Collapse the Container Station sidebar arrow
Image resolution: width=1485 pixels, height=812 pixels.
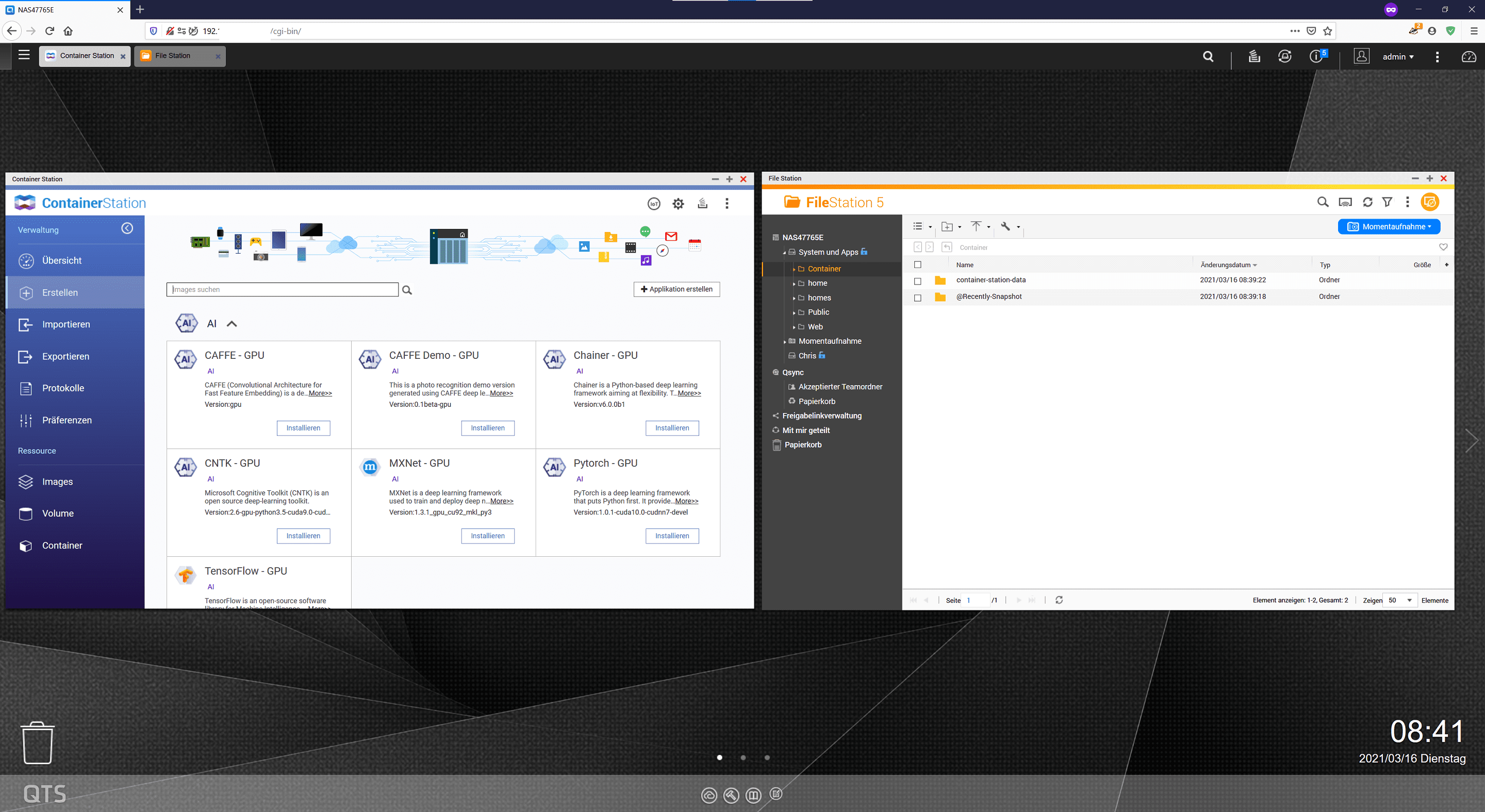[127, 229]
